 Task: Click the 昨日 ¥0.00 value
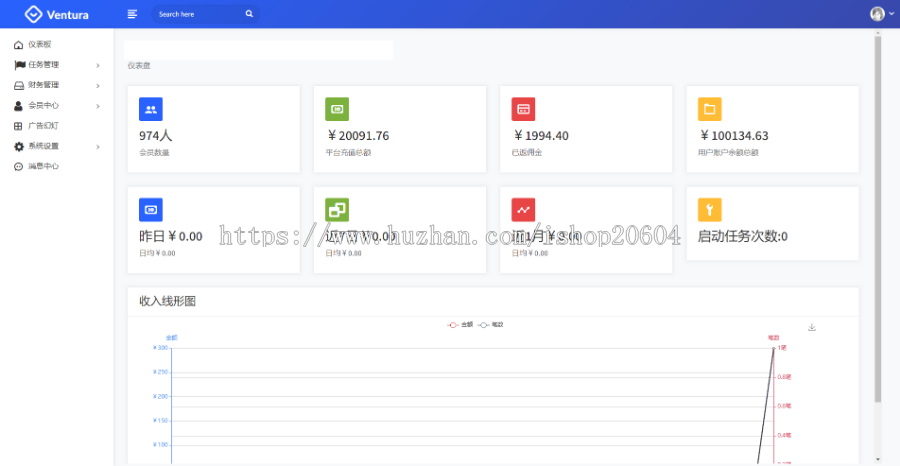point(170,236)
